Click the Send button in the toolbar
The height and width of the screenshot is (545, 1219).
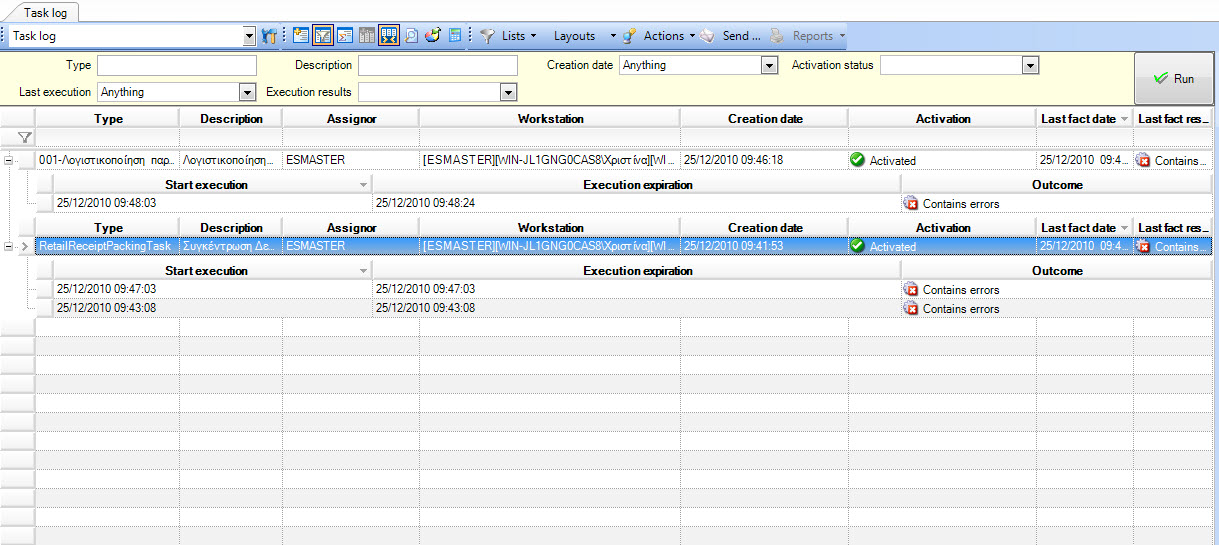731,36
